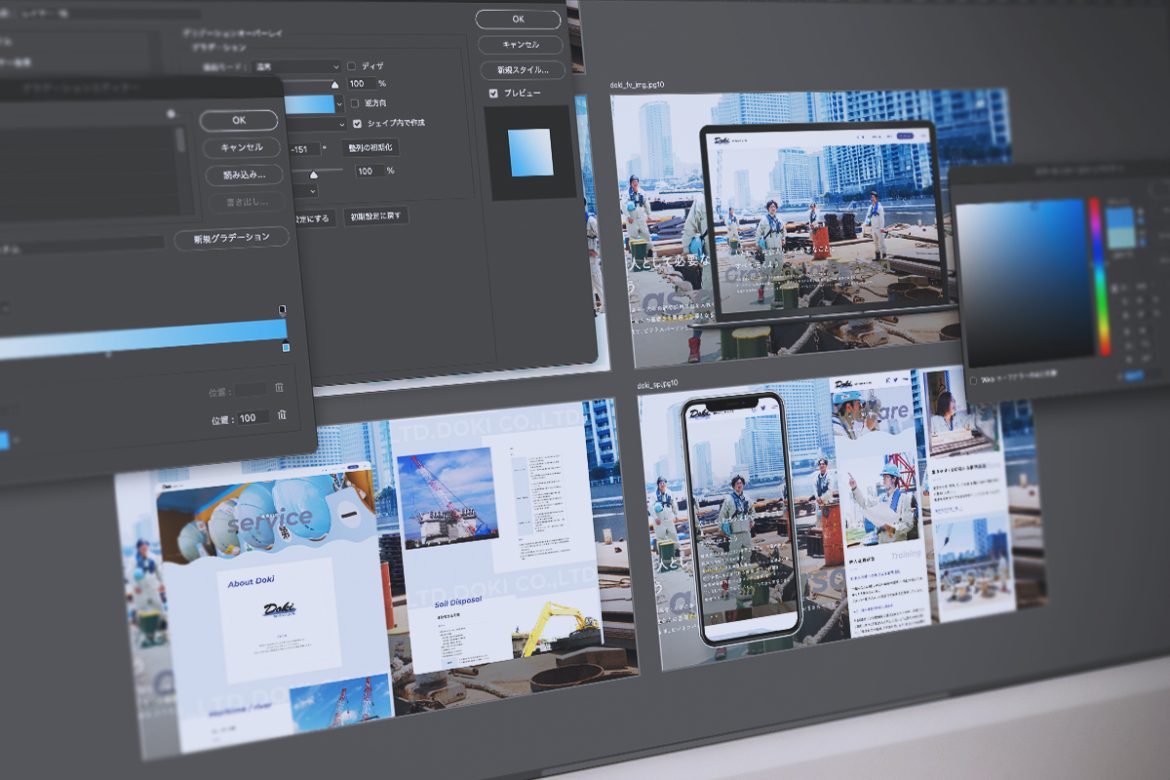Screen dimensions: 1170x780
Task: Click the rainbow hue slider in Color Picker
Action: [1099, 276]
